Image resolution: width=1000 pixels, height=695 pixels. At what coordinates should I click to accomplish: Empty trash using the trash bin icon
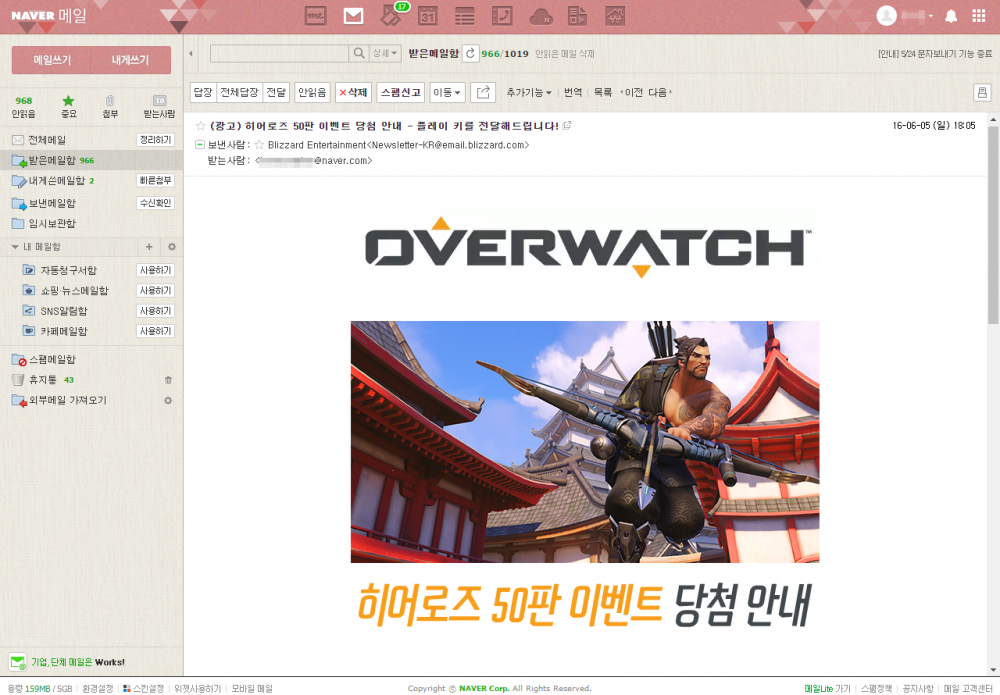click(168, 380)
